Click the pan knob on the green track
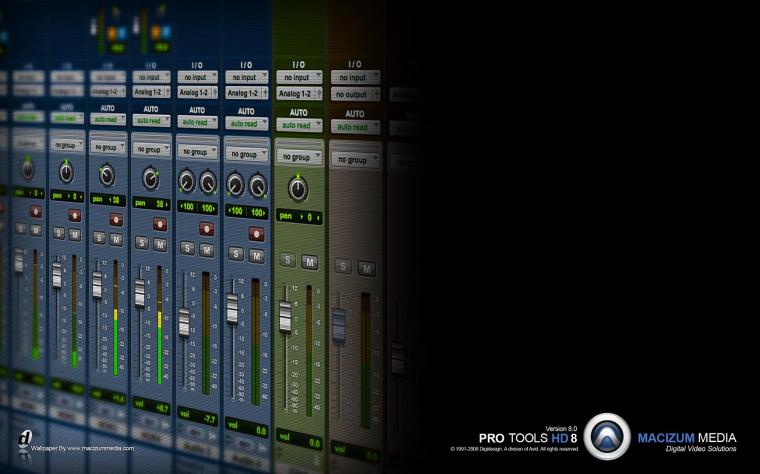760x474 pixels. [298, 189]
